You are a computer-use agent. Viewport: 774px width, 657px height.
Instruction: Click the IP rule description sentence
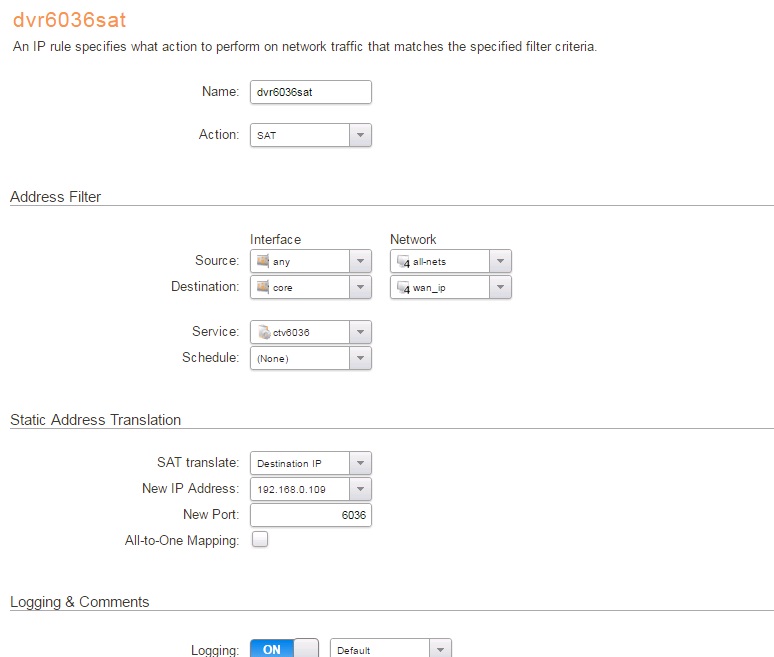pos(305,46)
